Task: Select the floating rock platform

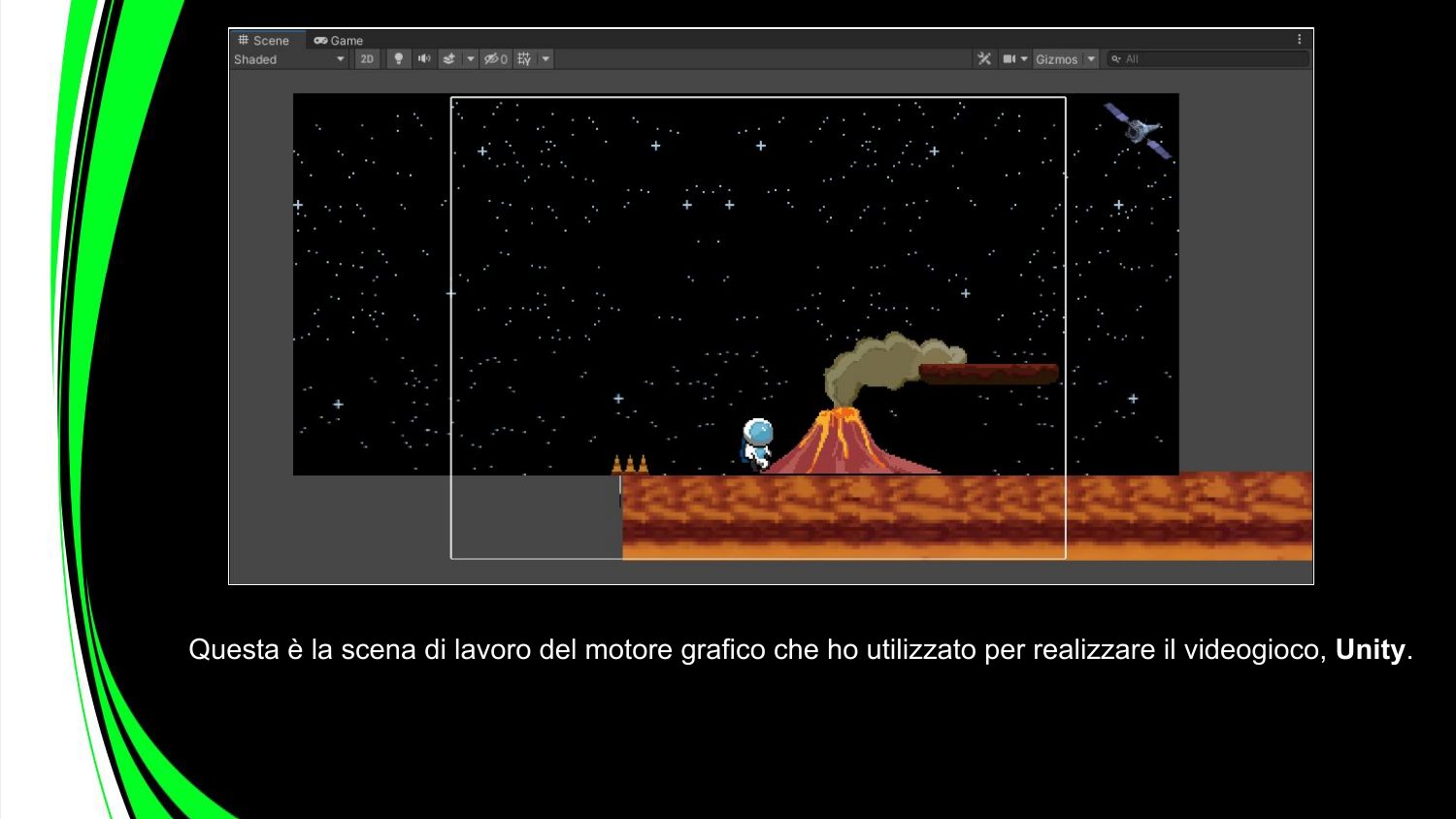Action: click(988, 374)
